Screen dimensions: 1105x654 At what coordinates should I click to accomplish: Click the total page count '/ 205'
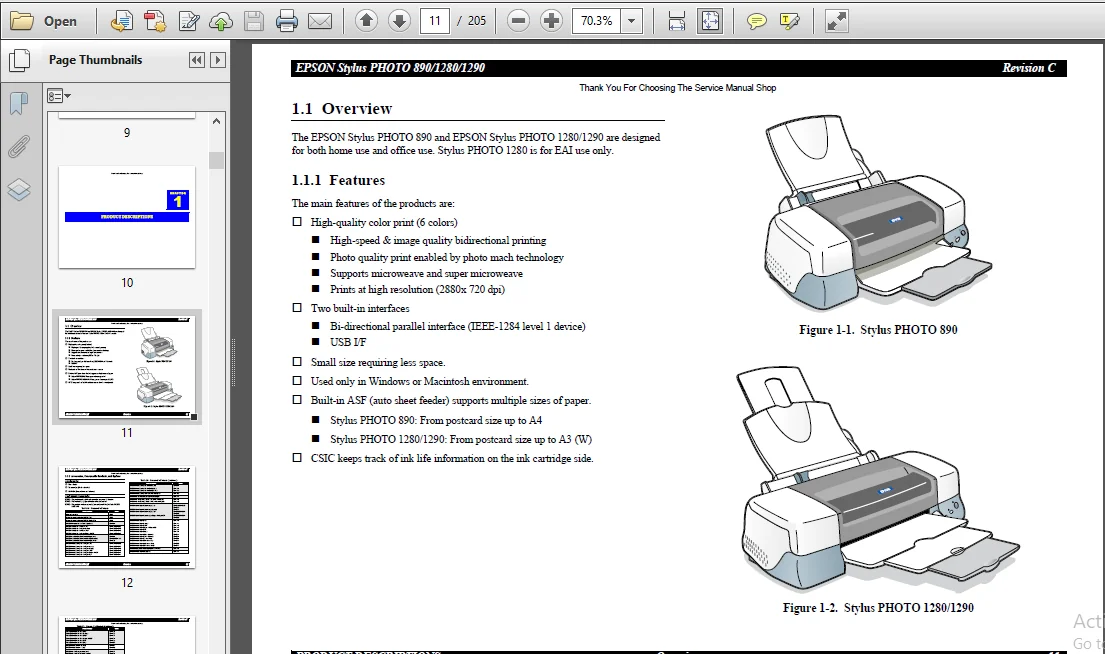472,21
